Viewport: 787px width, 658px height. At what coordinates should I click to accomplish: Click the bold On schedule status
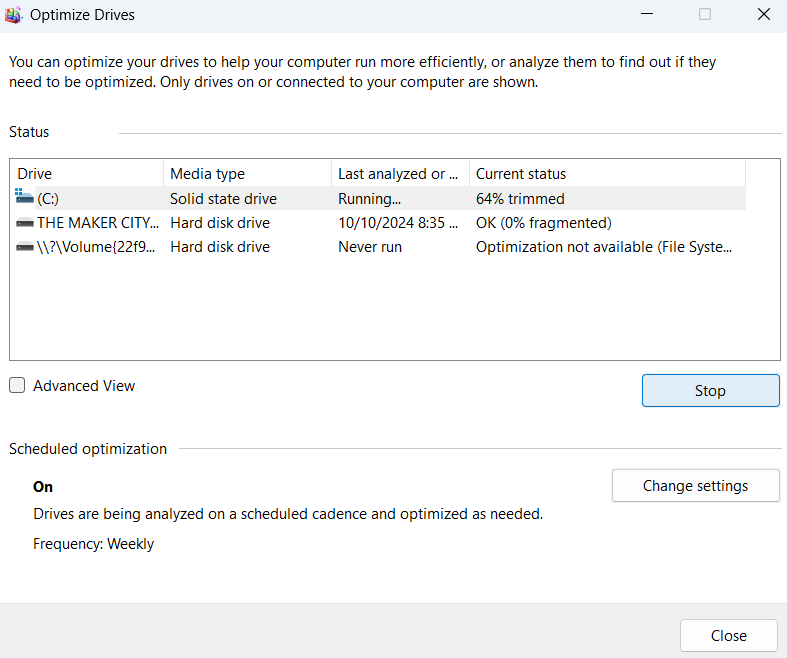[43, 487]
